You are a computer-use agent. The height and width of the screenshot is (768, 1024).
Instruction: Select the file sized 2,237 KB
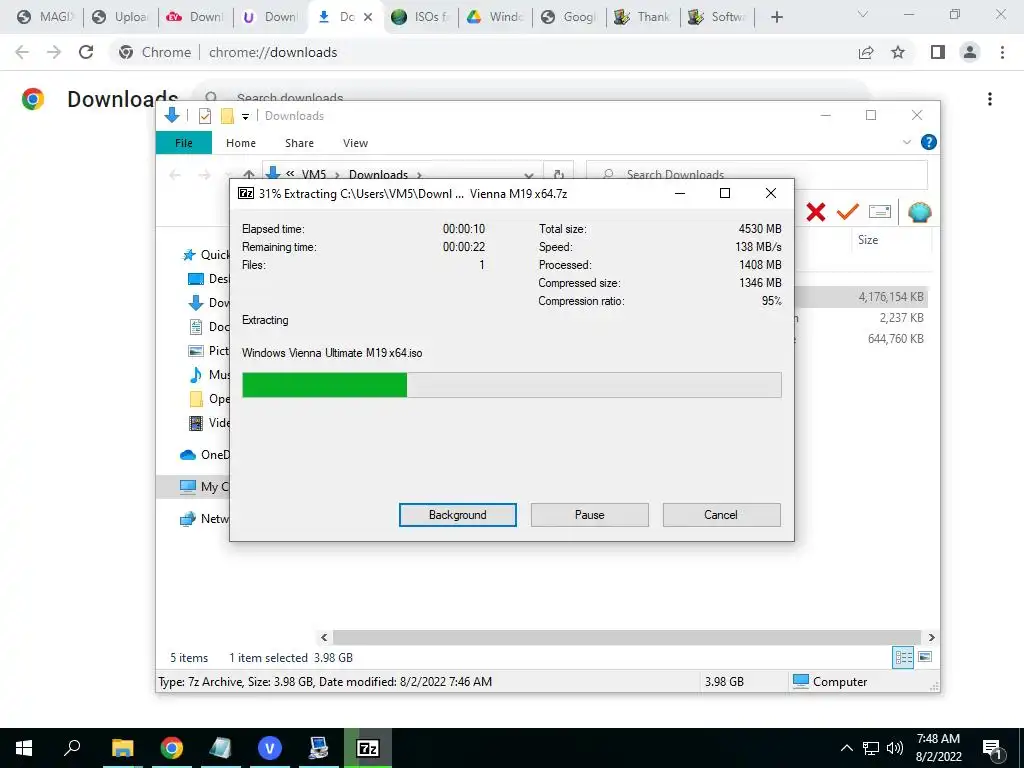click(901, 317)
